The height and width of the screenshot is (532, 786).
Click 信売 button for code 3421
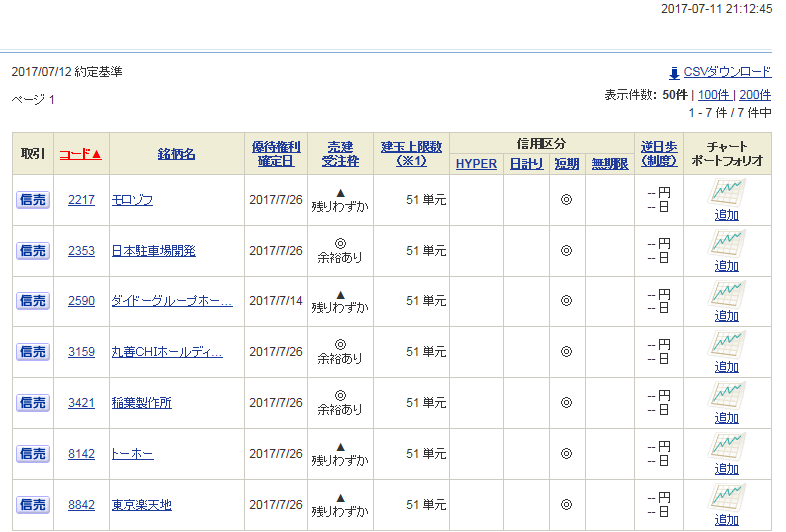[33, 403]
